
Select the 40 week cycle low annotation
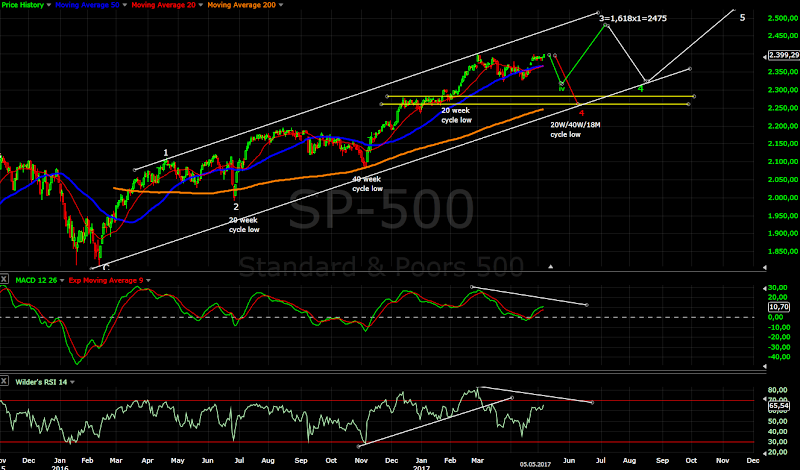click(x=367, y=184)
